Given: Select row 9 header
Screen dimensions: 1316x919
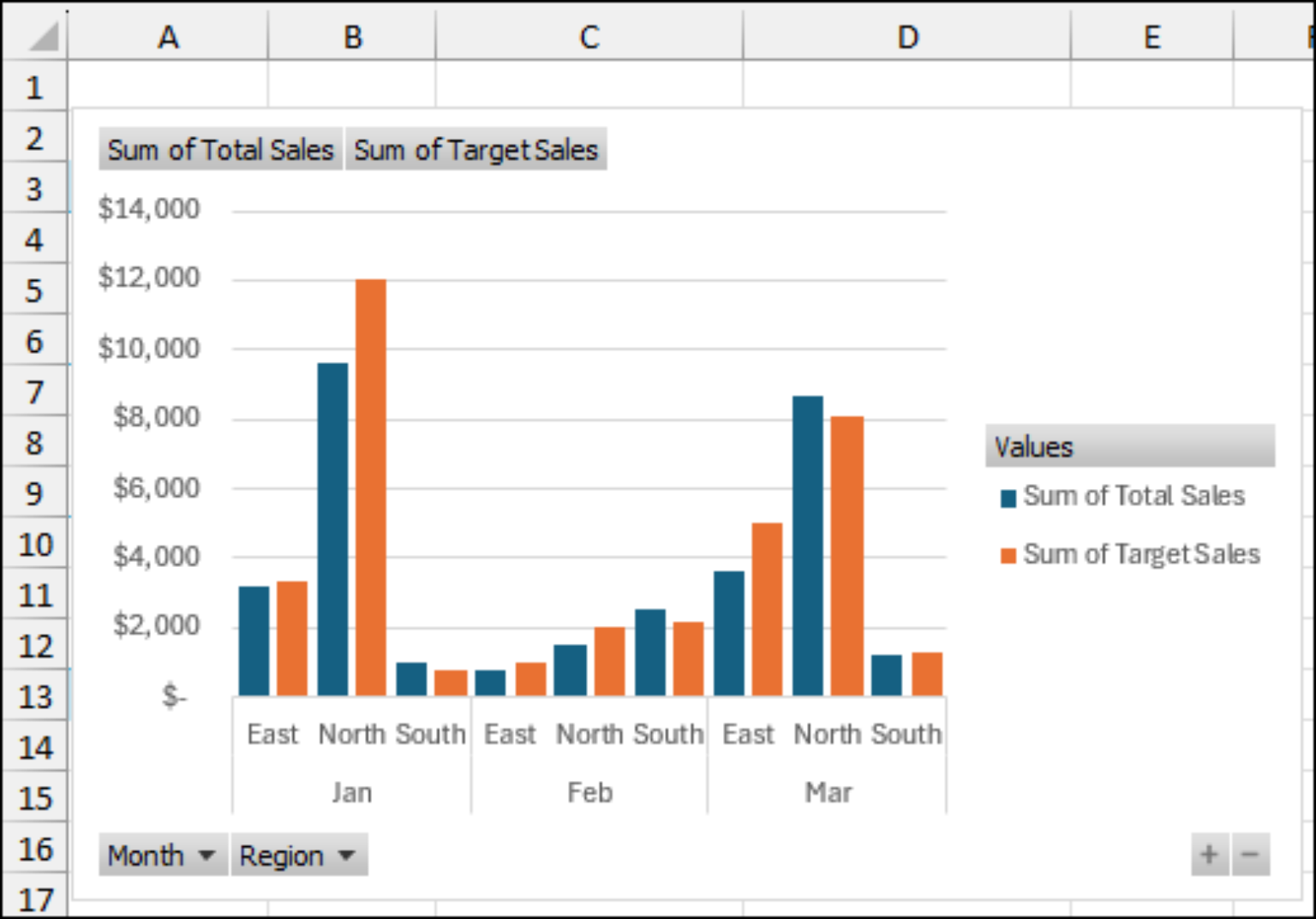Looking at the screenshot, I should coord(34,492).
